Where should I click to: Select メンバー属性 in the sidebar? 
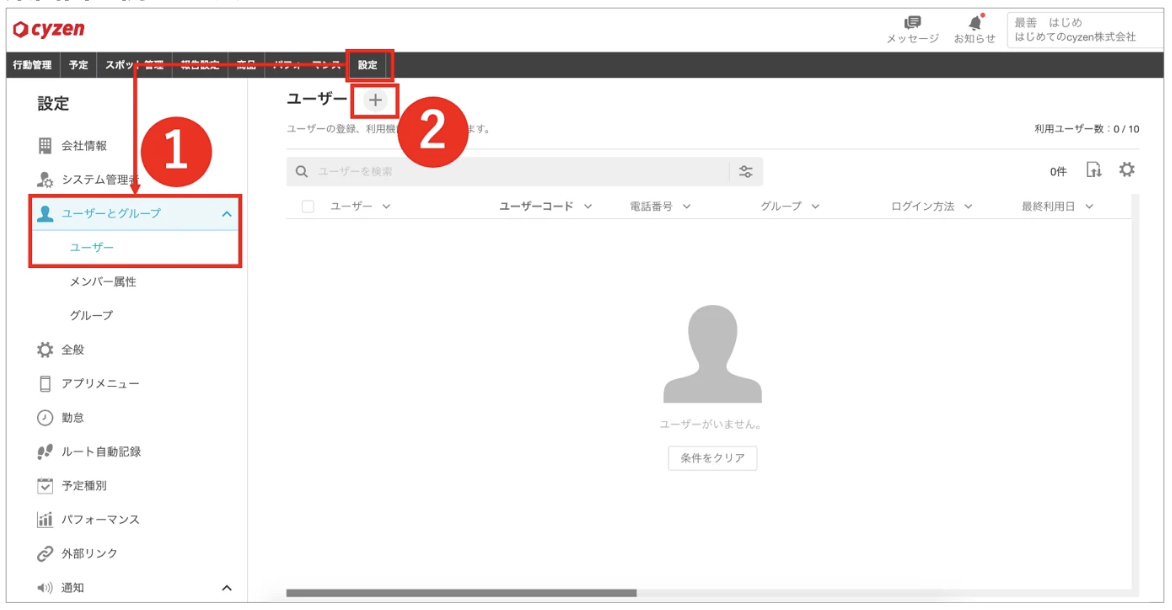coord(103,282)
